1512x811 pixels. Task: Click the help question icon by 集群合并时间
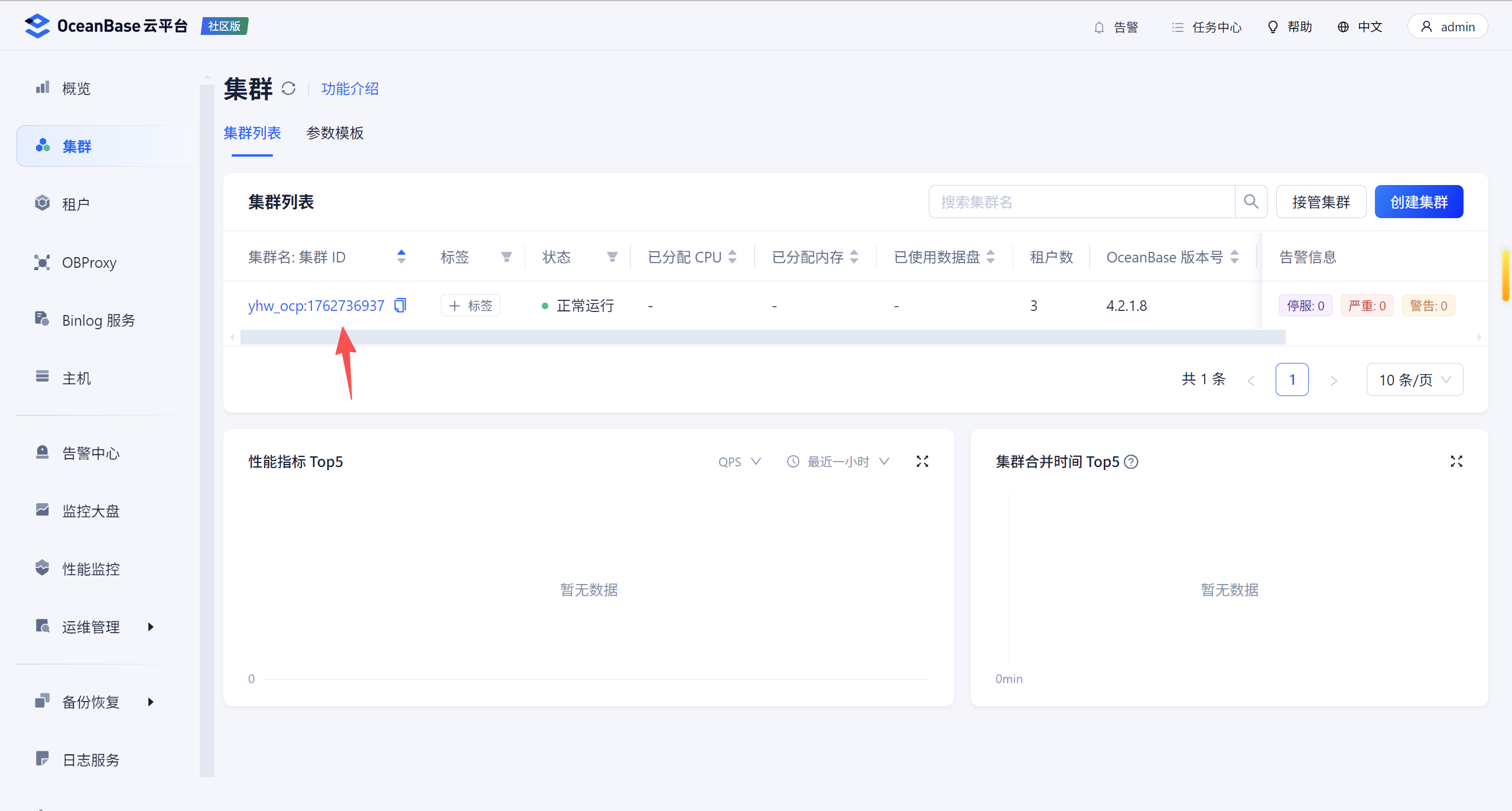tap(1131, 462)
